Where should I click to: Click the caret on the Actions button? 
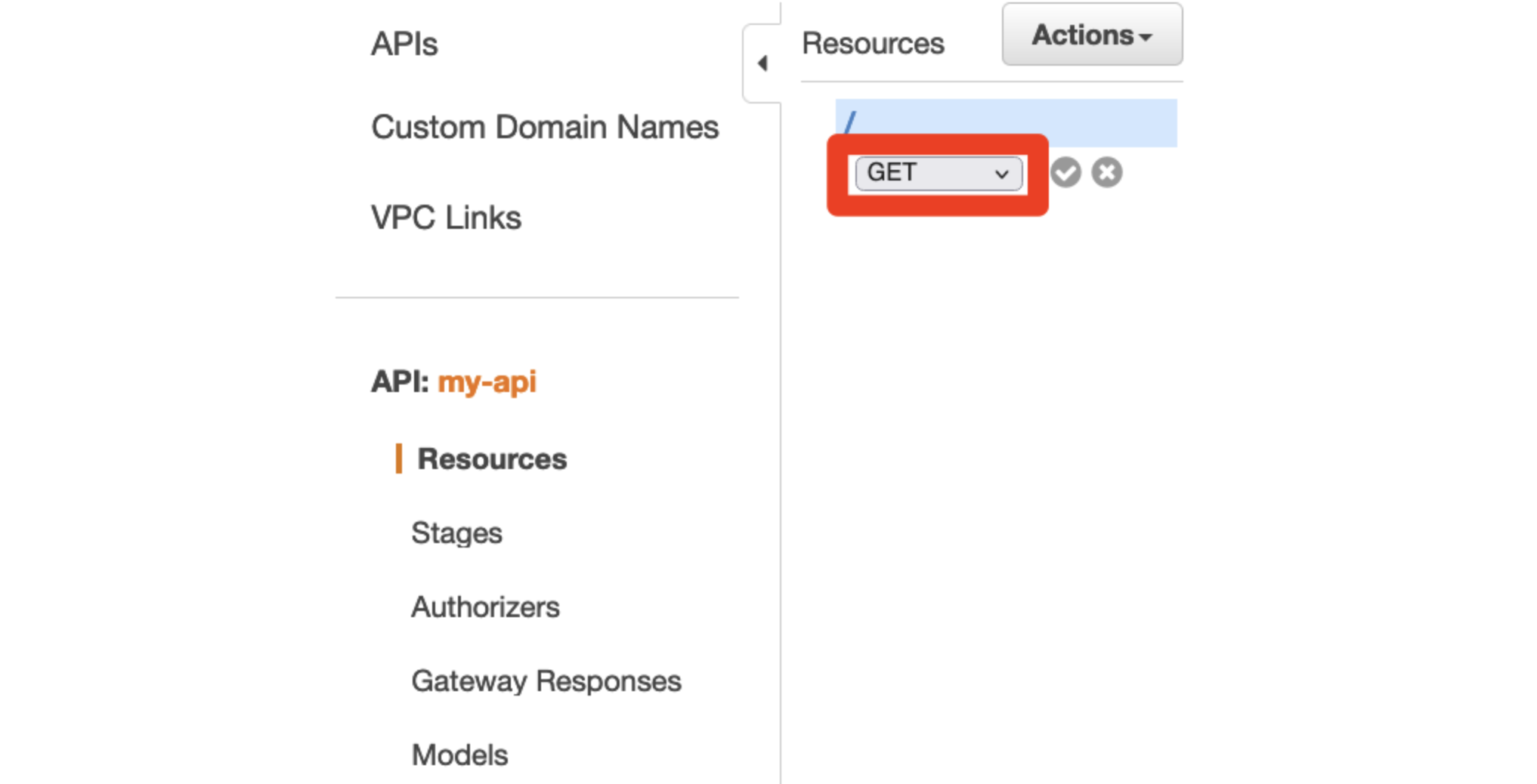point(1146,37)
